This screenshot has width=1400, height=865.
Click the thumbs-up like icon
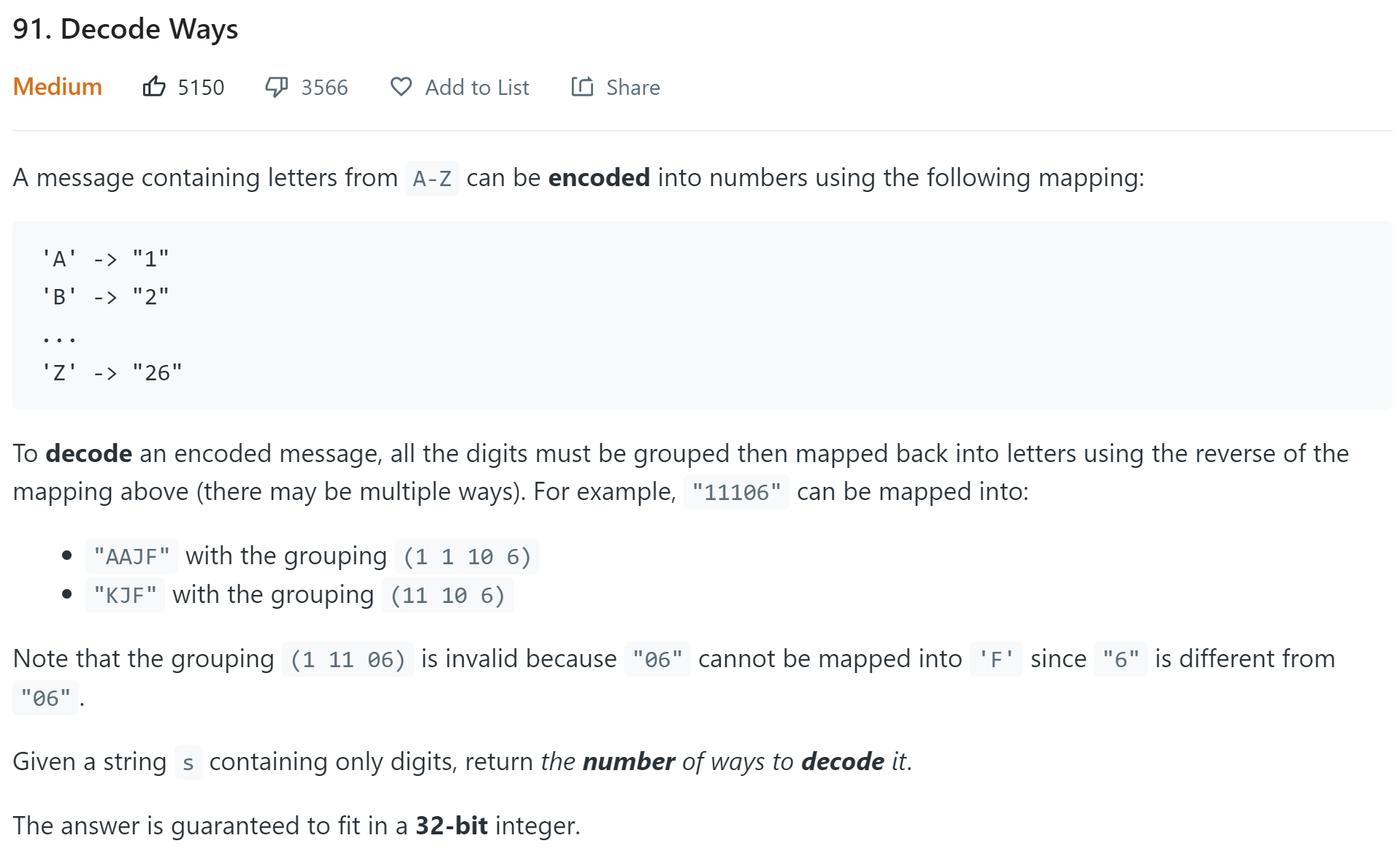[x=154, y=87]
